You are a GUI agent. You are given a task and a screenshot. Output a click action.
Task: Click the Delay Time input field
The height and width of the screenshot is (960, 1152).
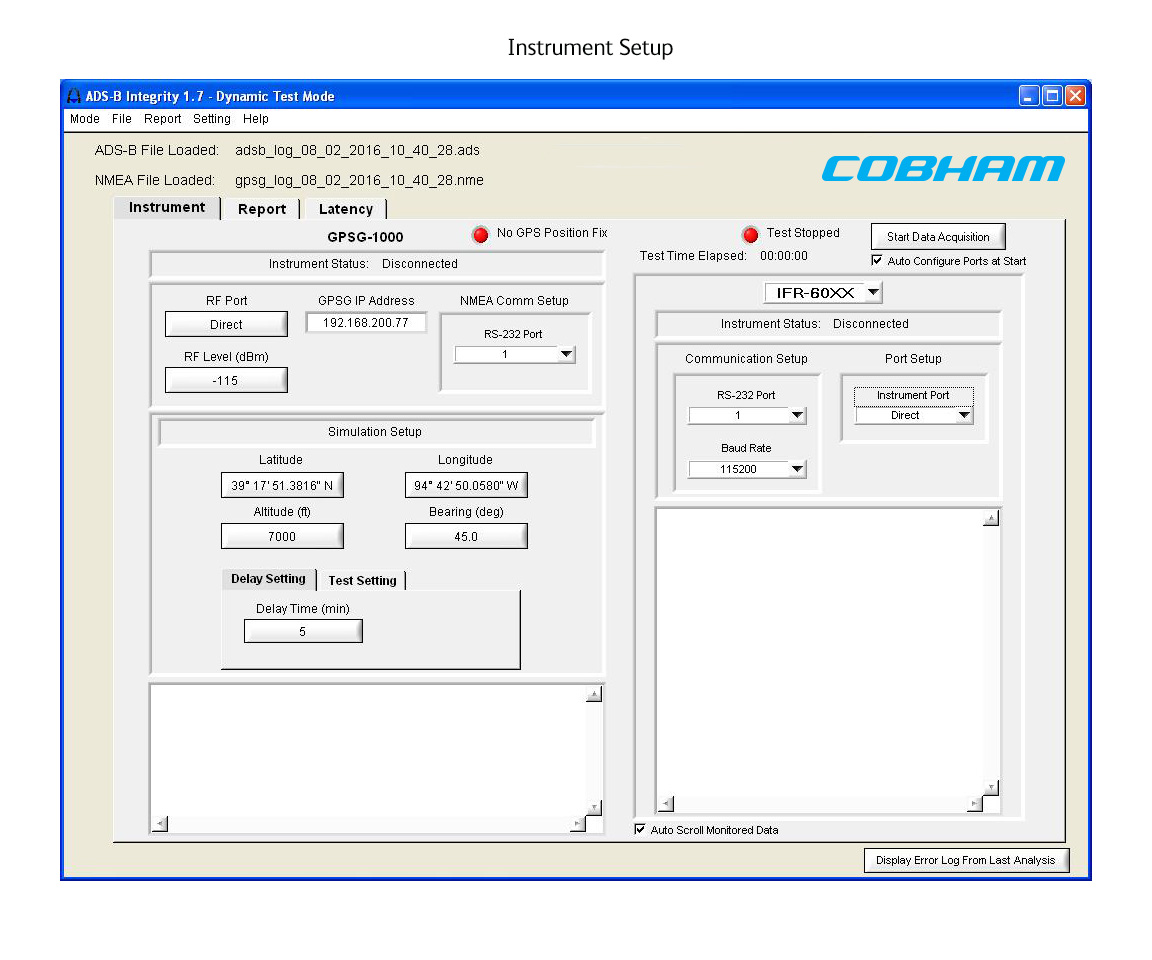coord(303,630)
